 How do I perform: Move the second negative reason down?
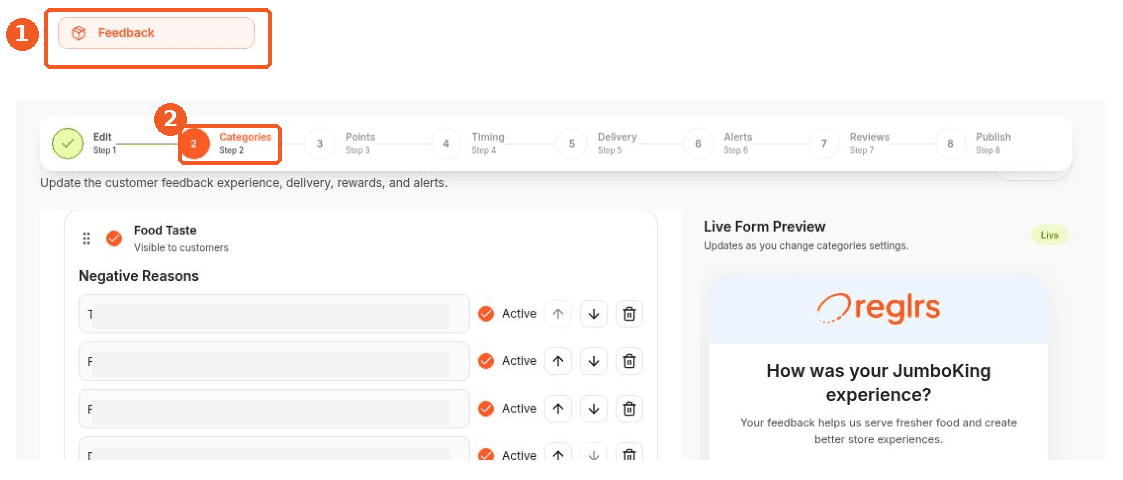(594, 361)
